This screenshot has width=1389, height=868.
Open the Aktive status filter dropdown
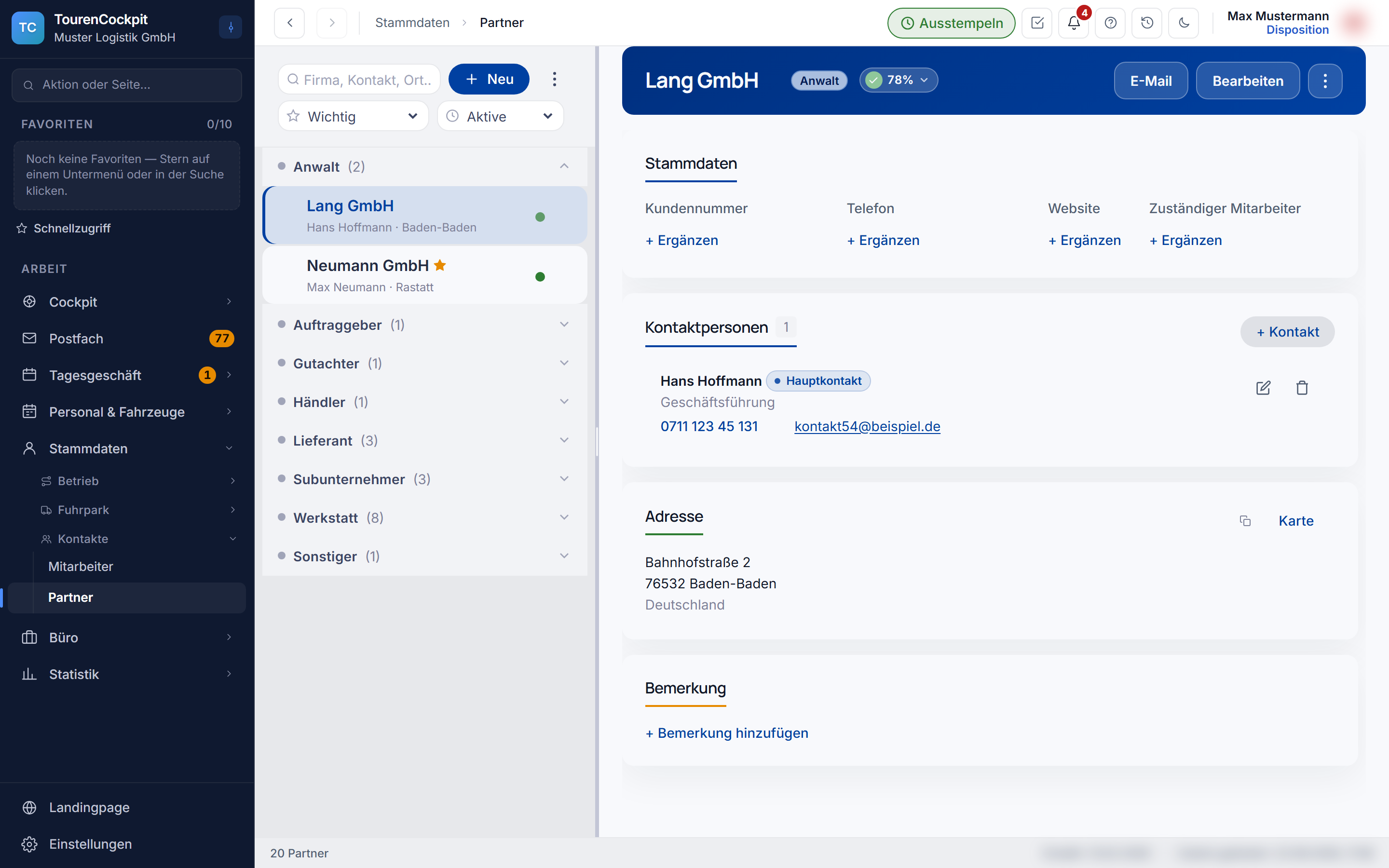[500, 116]
